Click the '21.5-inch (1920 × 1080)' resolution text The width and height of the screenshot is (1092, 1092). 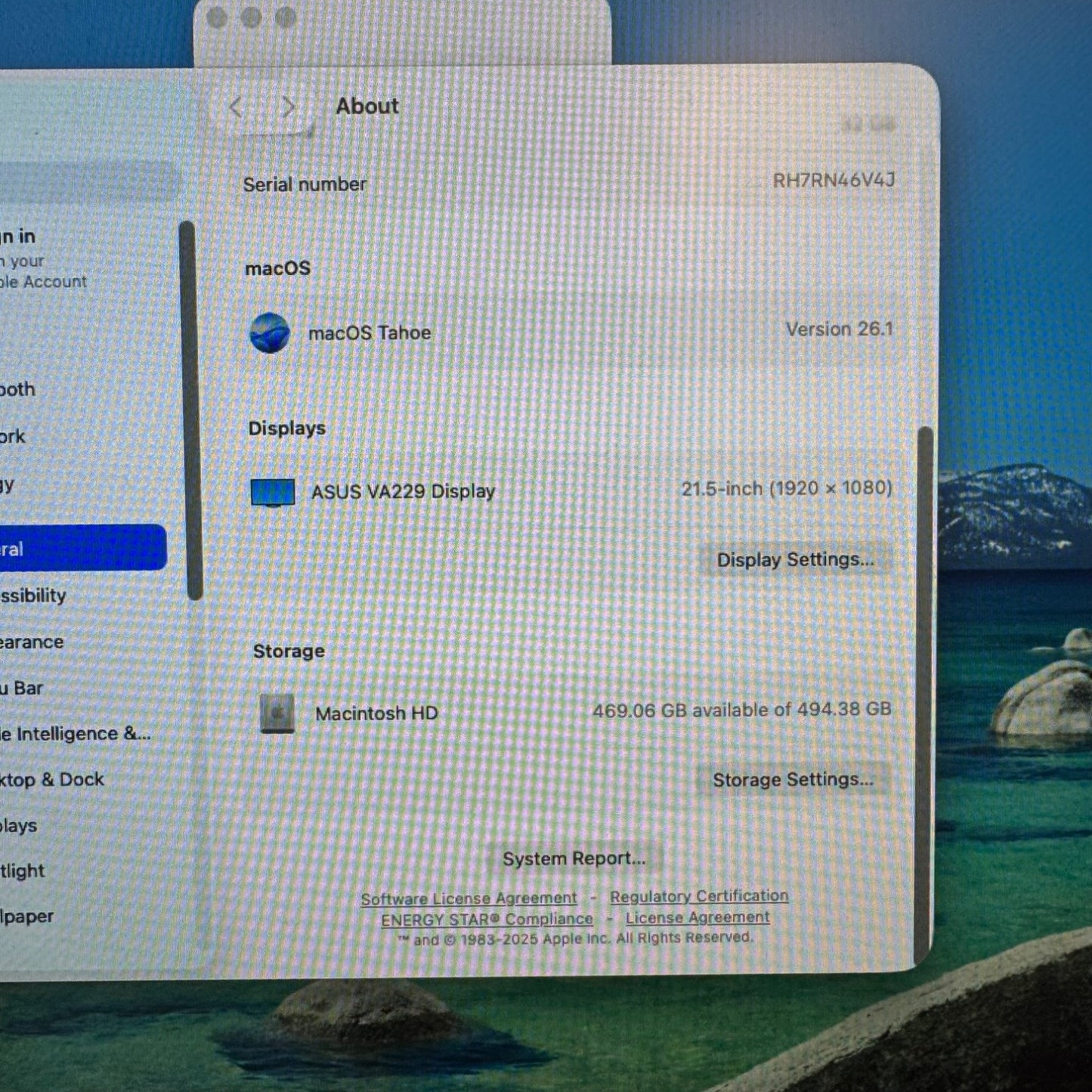[x=787, y=488]
